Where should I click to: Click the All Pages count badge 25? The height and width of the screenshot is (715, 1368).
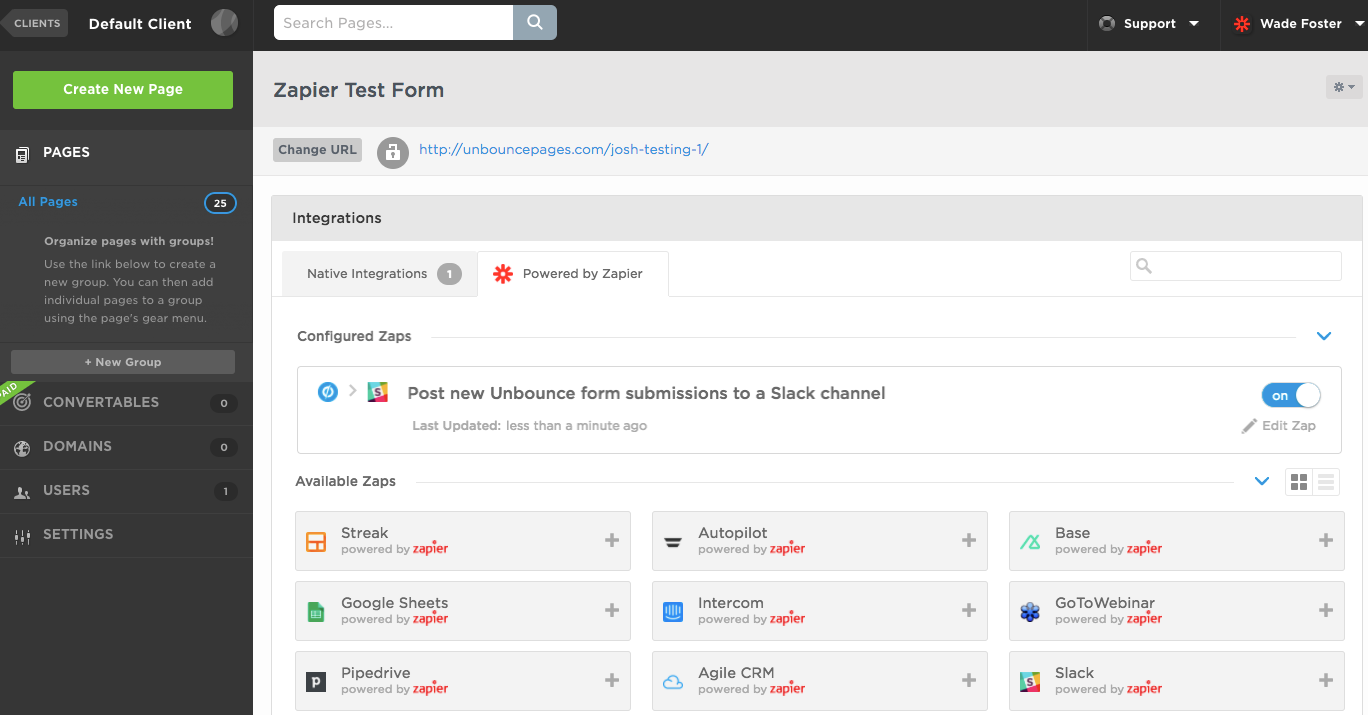tap(220, 203)
